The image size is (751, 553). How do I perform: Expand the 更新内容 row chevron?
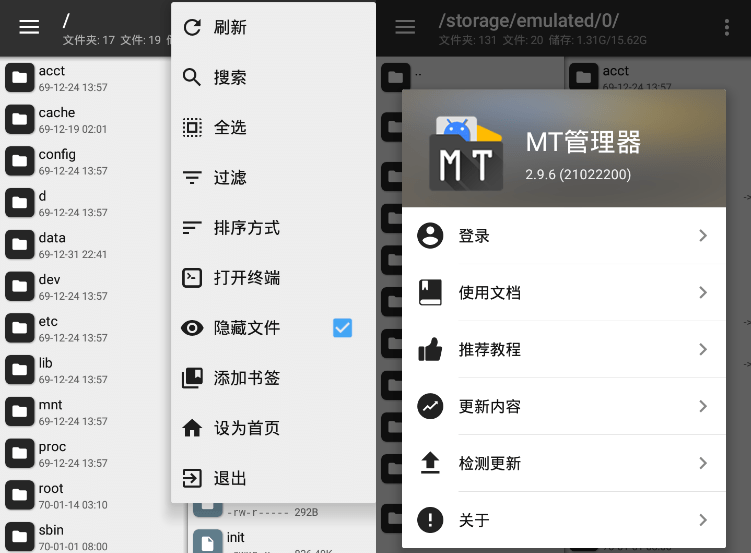(703, 406)
